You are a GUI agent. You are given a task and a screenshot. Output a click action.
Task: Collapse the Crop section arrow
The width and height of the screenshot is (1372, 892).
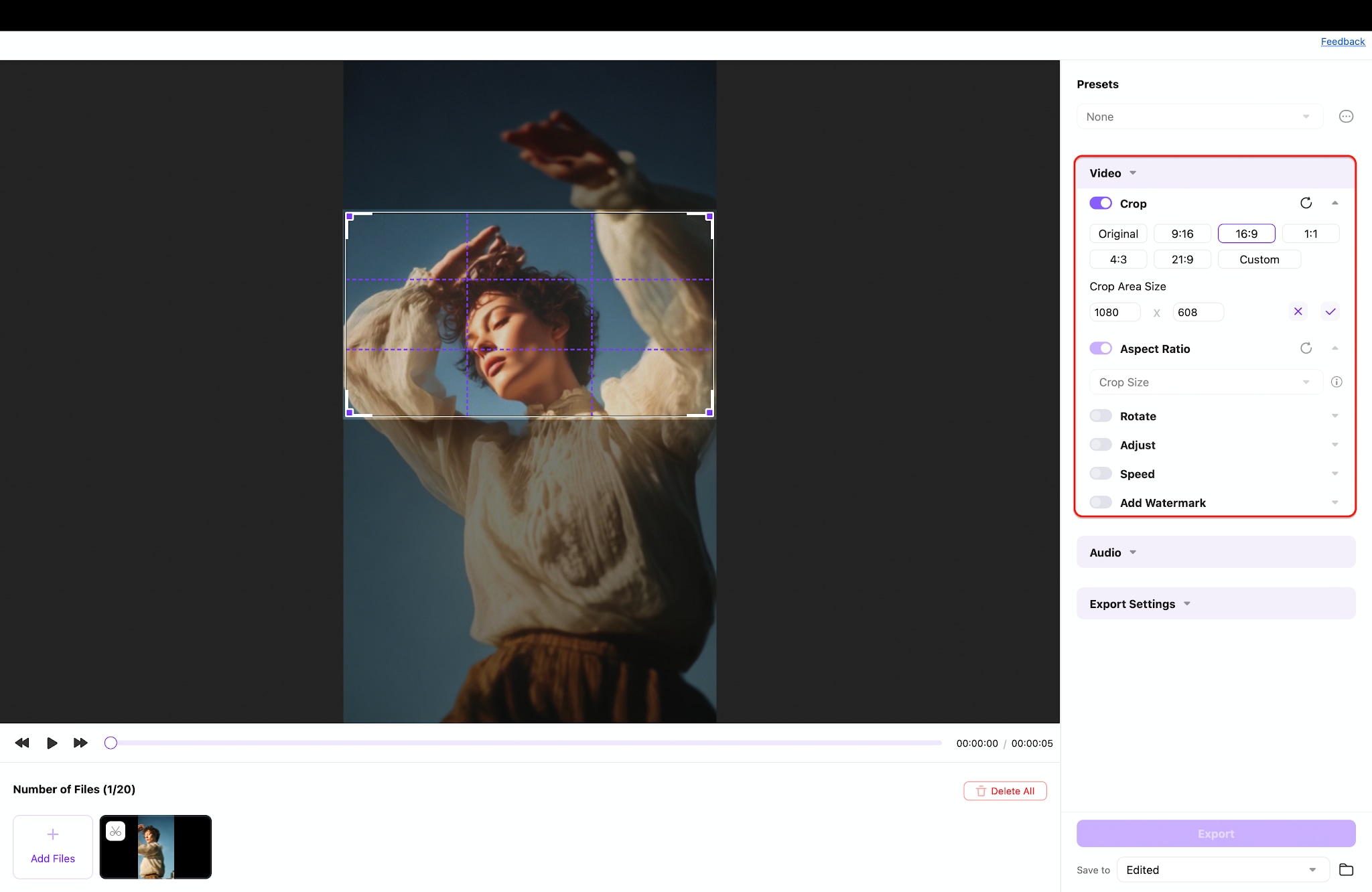coord(1334,203)
